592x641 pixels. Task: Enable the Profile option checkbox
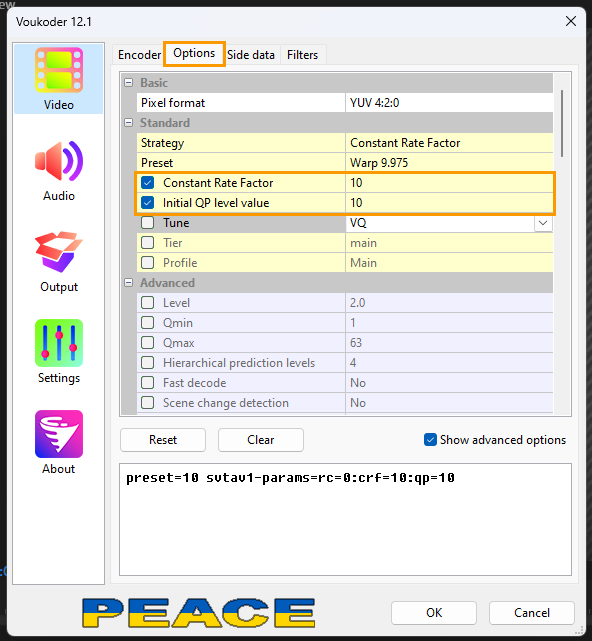point(148,262)
